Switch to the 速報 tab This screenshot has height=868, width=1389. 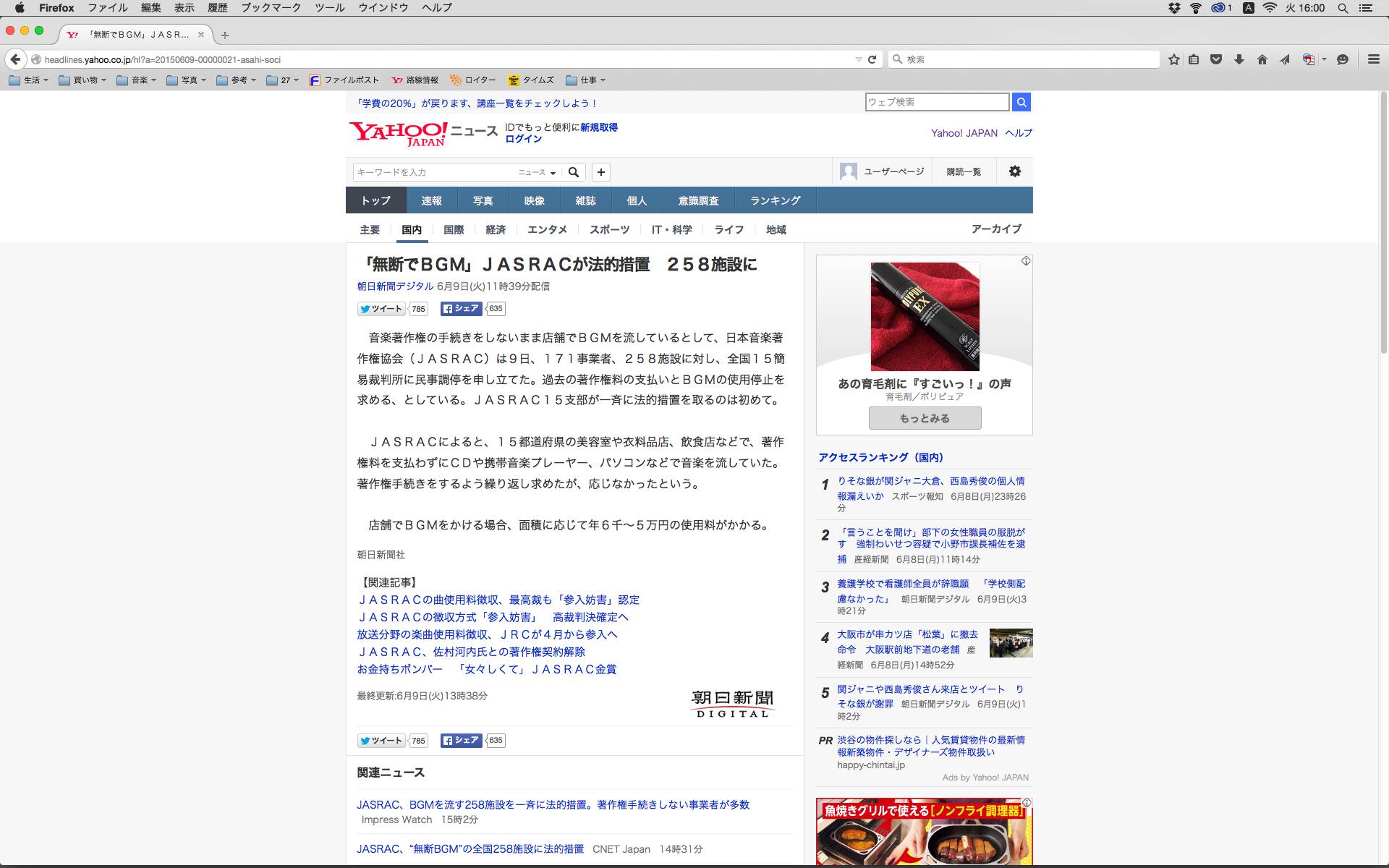(x=431, y=200)
